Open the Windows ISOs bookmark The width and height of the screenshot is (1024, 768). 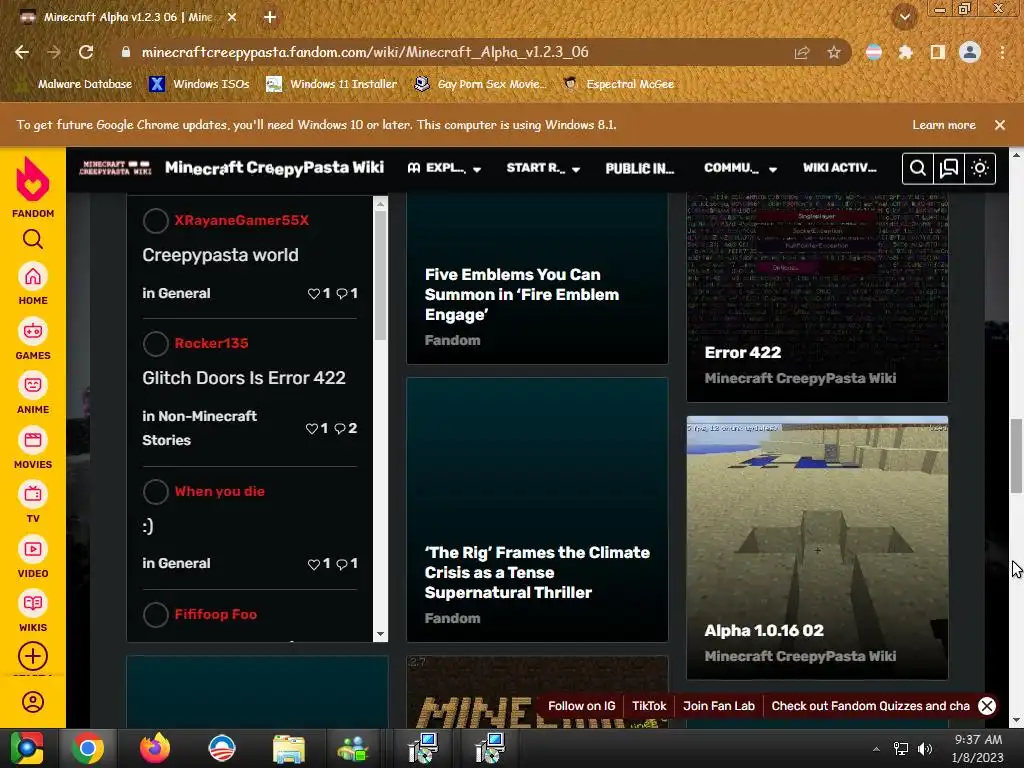pos(200,84)
